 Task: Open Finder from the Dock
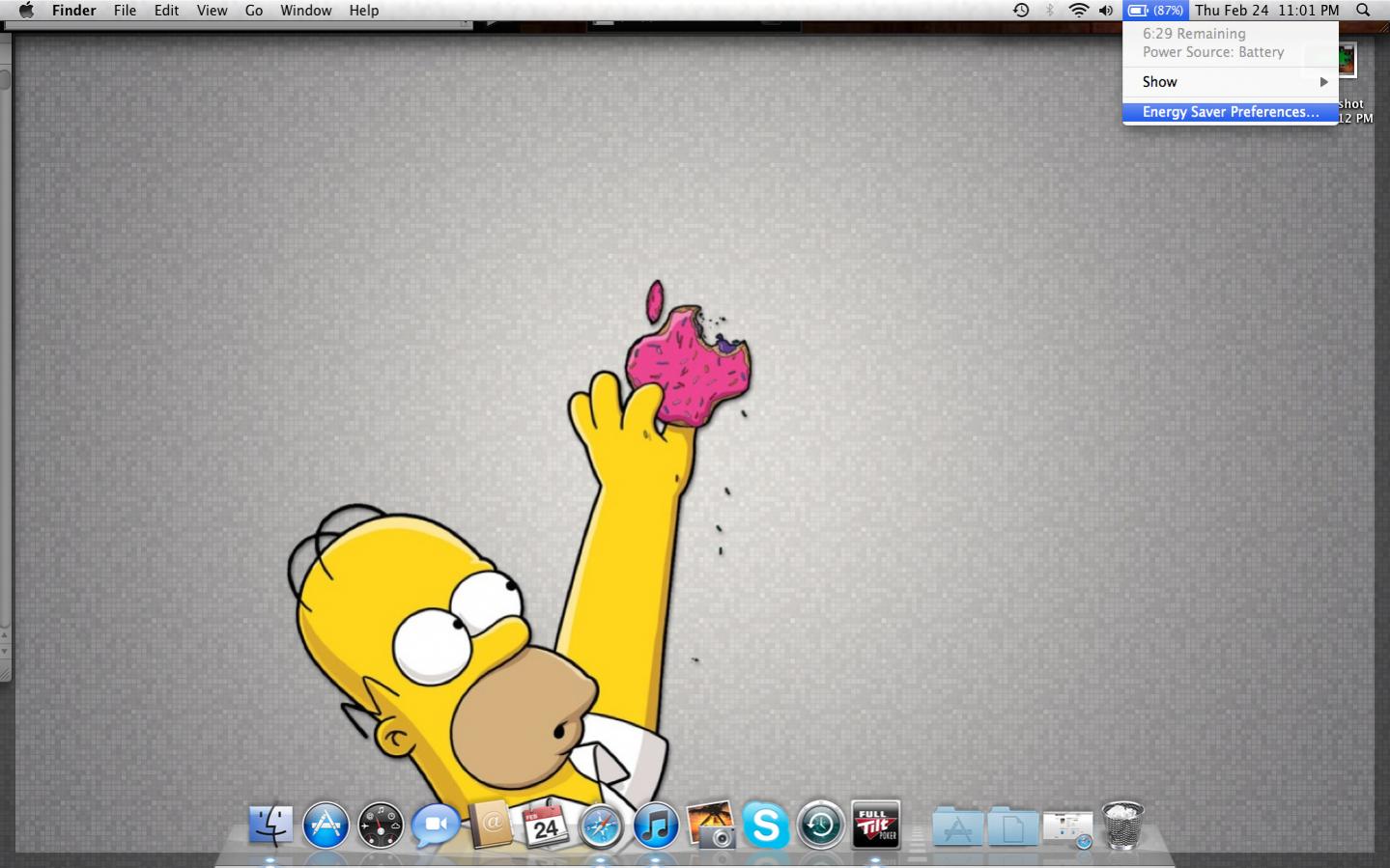(x=270, y=826)
